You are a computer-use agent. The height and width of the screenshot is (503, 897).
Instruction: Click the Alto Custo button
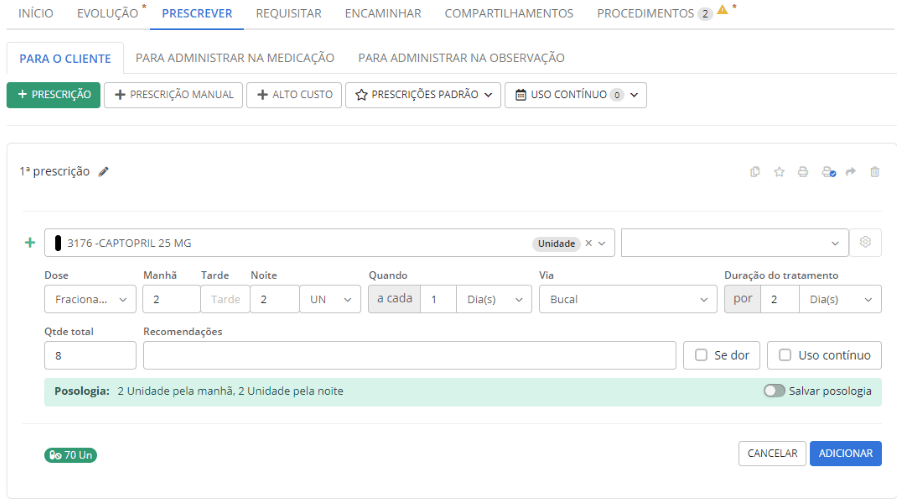(294, 95)
